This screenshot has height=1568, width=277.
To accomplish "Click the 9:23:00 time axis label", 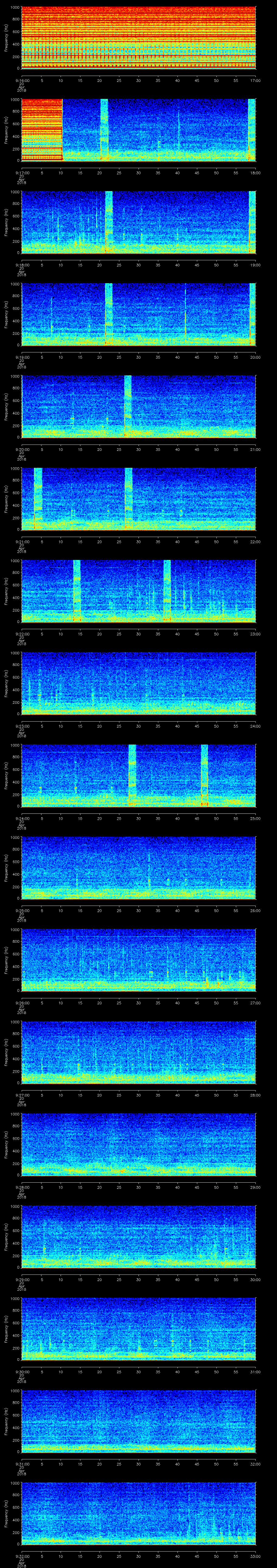I will tap(22, 726).
